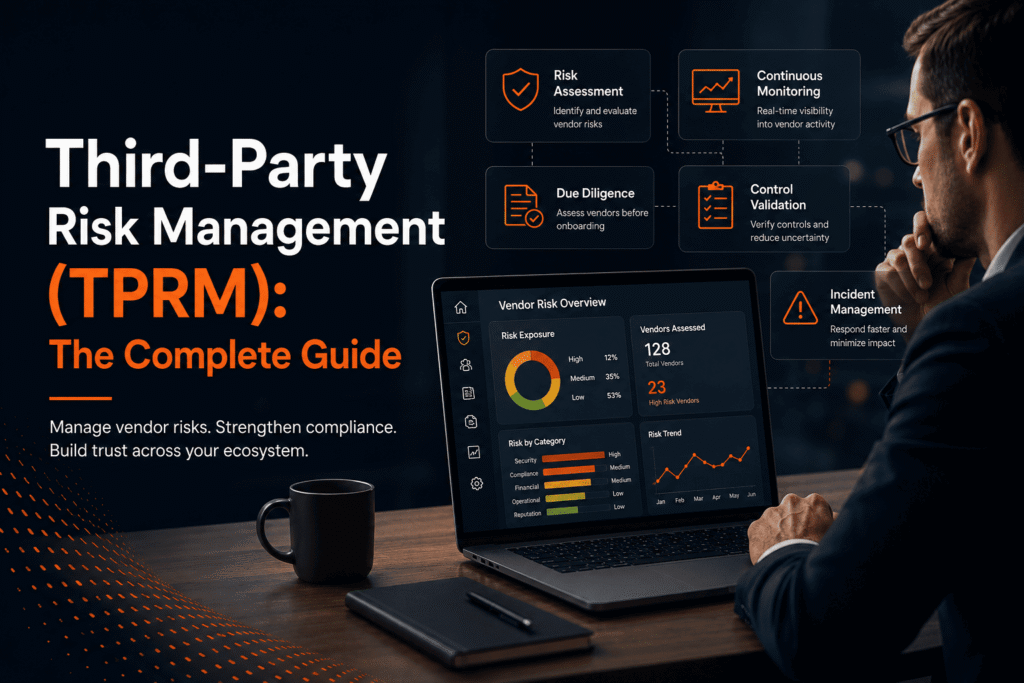Click the "Risk Assessment" card title
This screenshot has height=683, width=1024.
point(588,84)
